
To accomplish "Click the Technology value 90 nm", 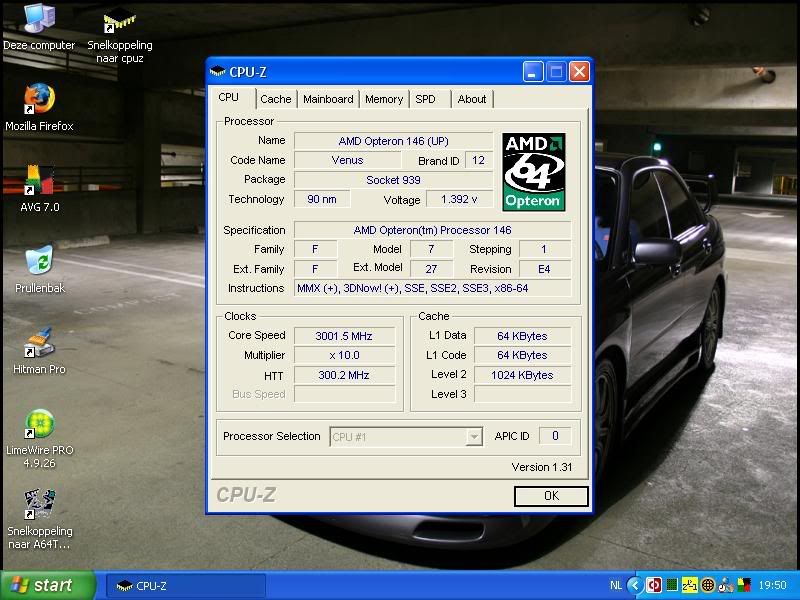I will click(x=322, y=199).
